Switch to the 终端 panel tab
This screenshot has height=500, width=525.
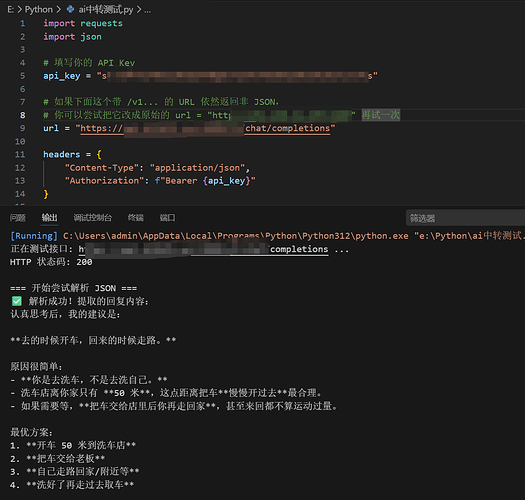pos(136,218)
